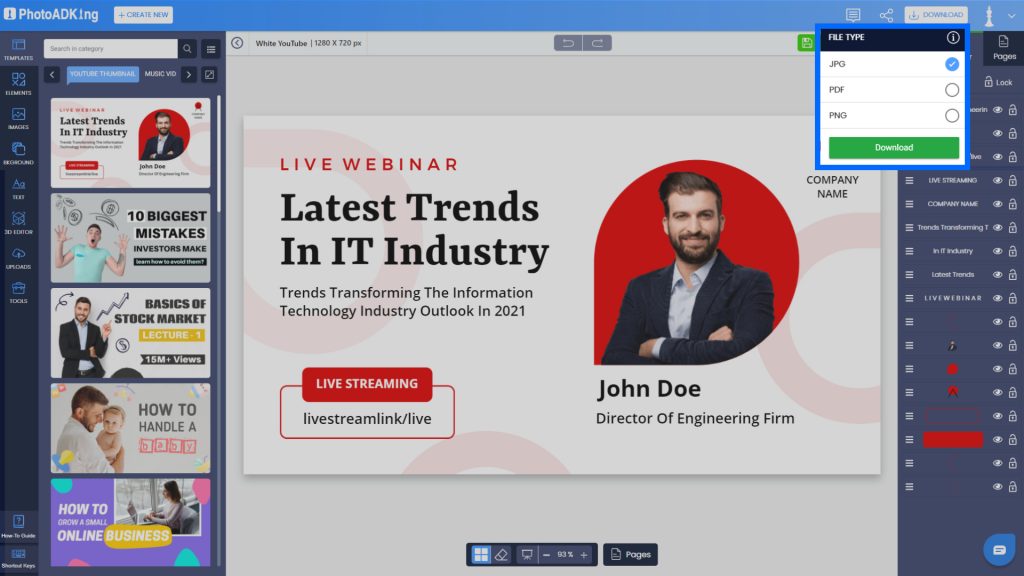Open the 3D Editor panel
1024x576 pixels.
[x=18, y=223]
